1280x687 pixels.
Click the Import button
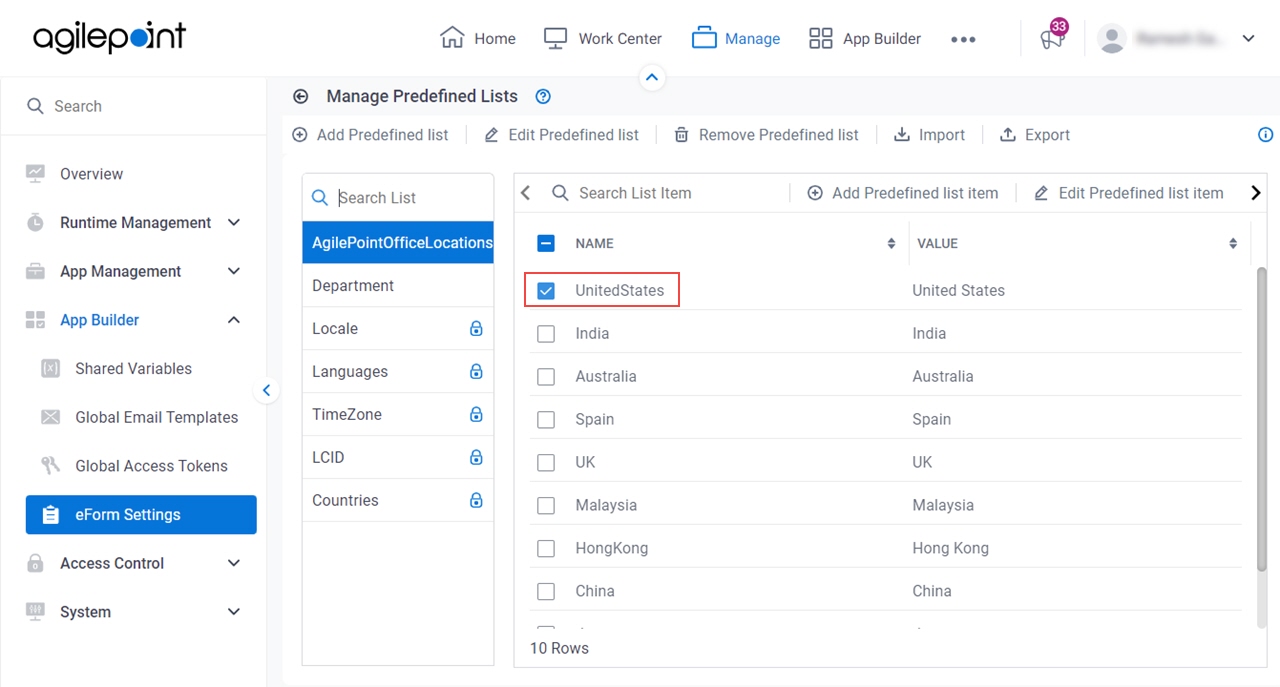coord(929,135)
